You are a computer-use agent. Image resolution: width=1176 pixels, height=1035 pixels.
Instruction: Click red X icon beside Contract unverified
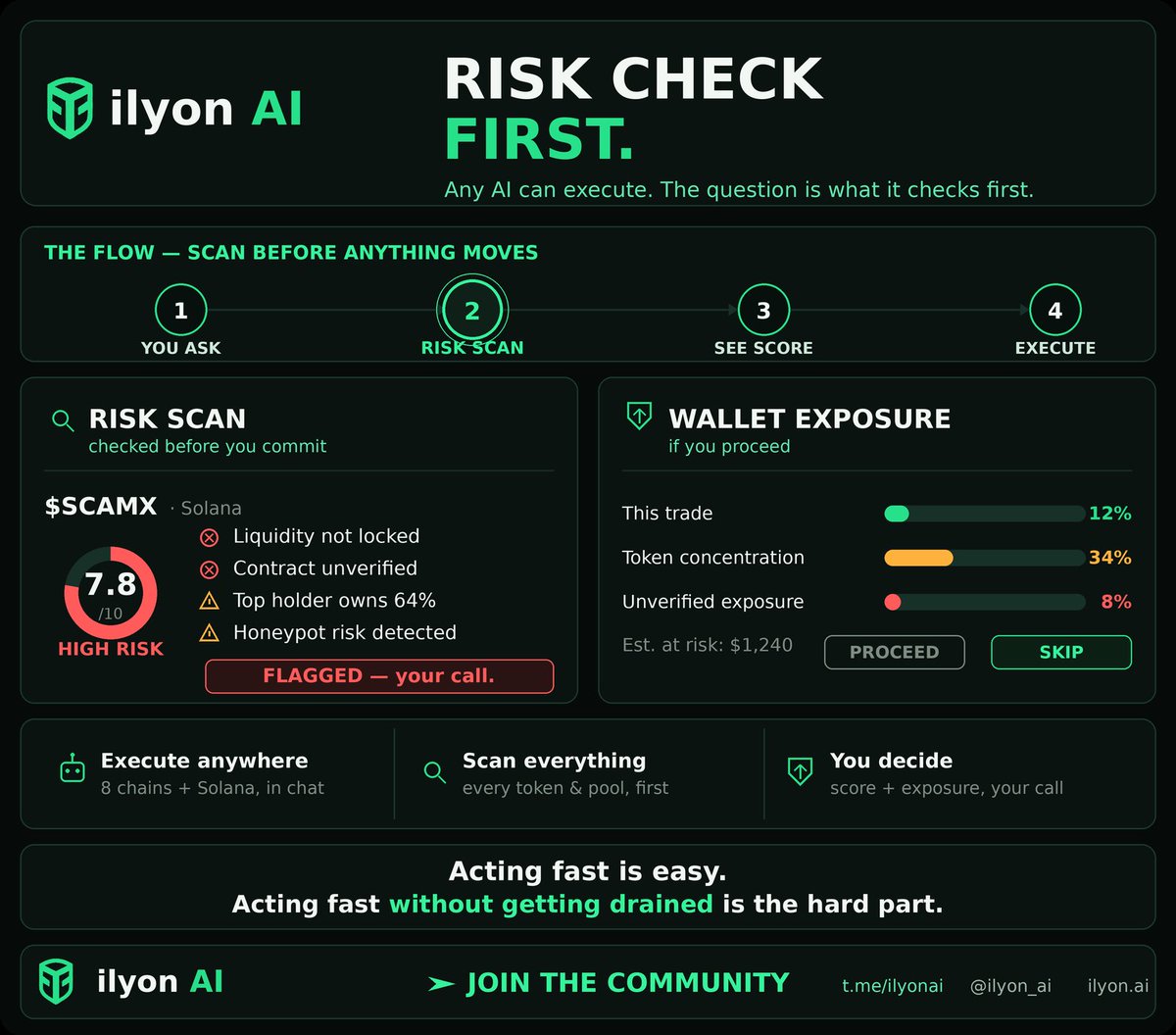209,569
